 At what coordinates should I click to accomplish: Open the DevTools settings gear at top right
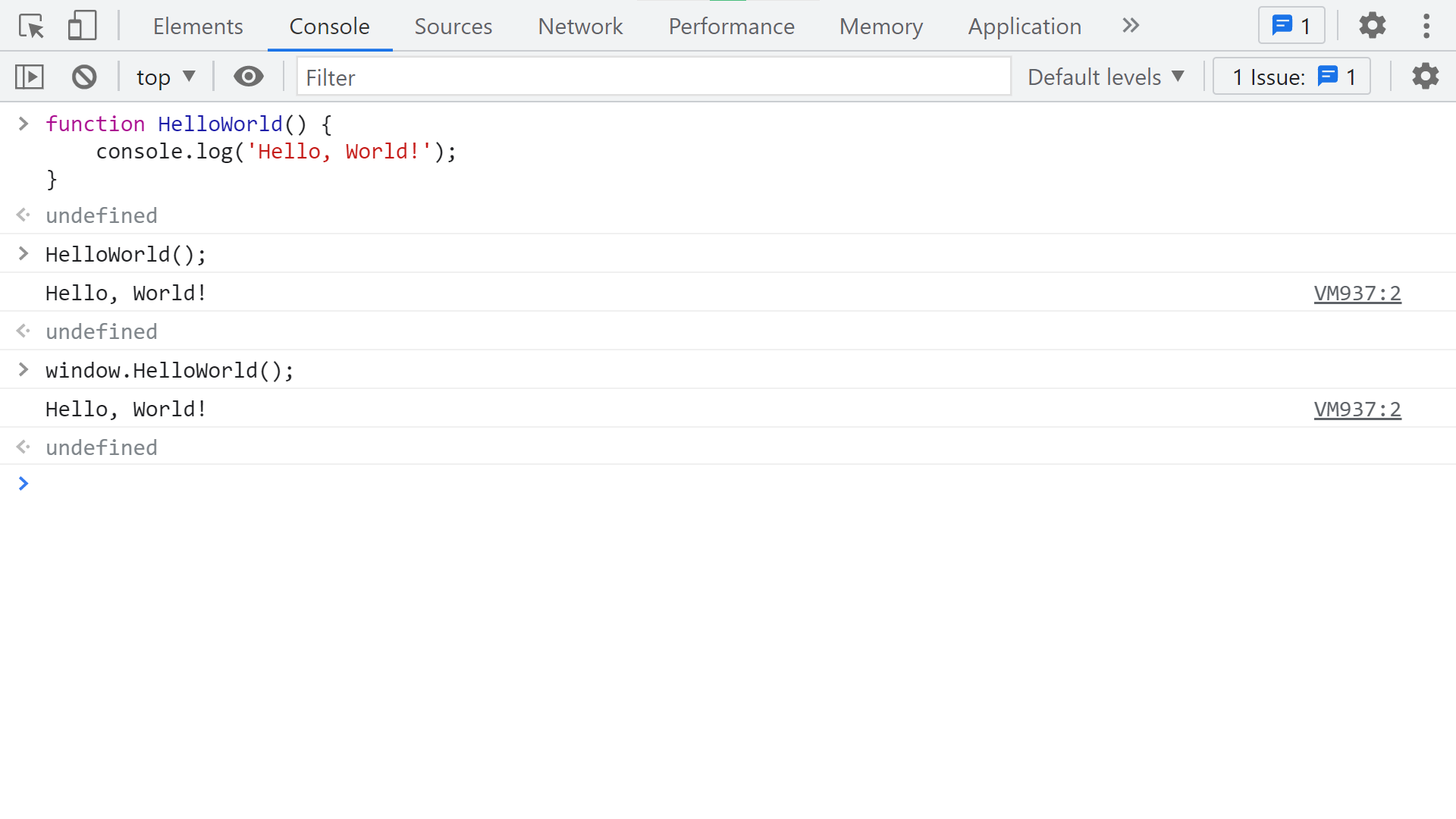pos(1372,26)
